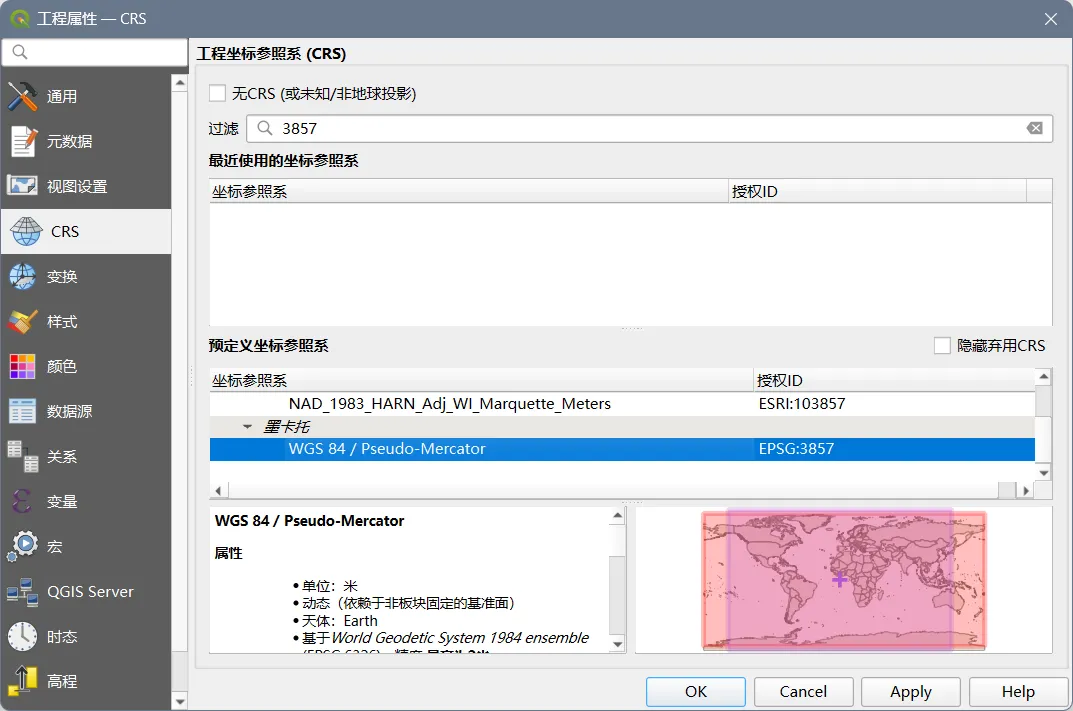This screenshot has width=1073, height=711.
Task: Click up arrow of predefined CRS list scrollbar
Action: point(1044,376)
